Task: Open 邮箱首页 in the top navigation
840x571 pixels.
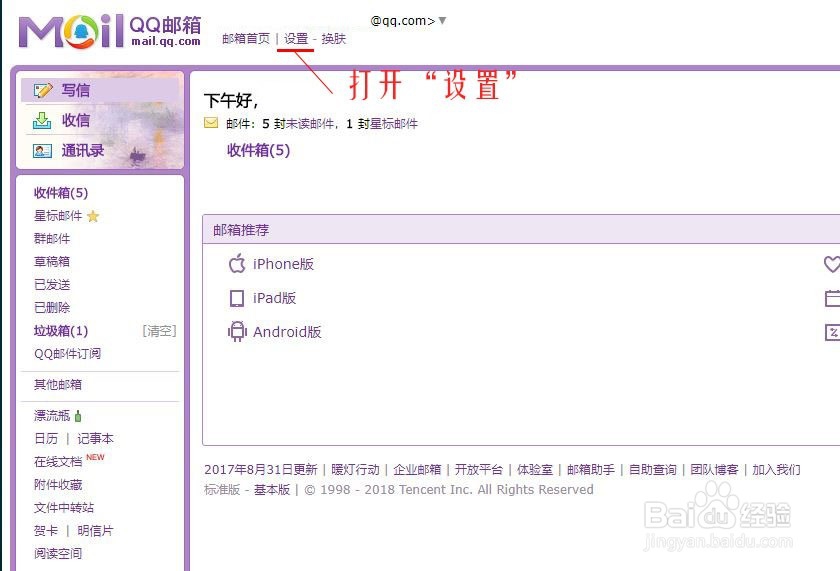Action: tap(246, 39)
